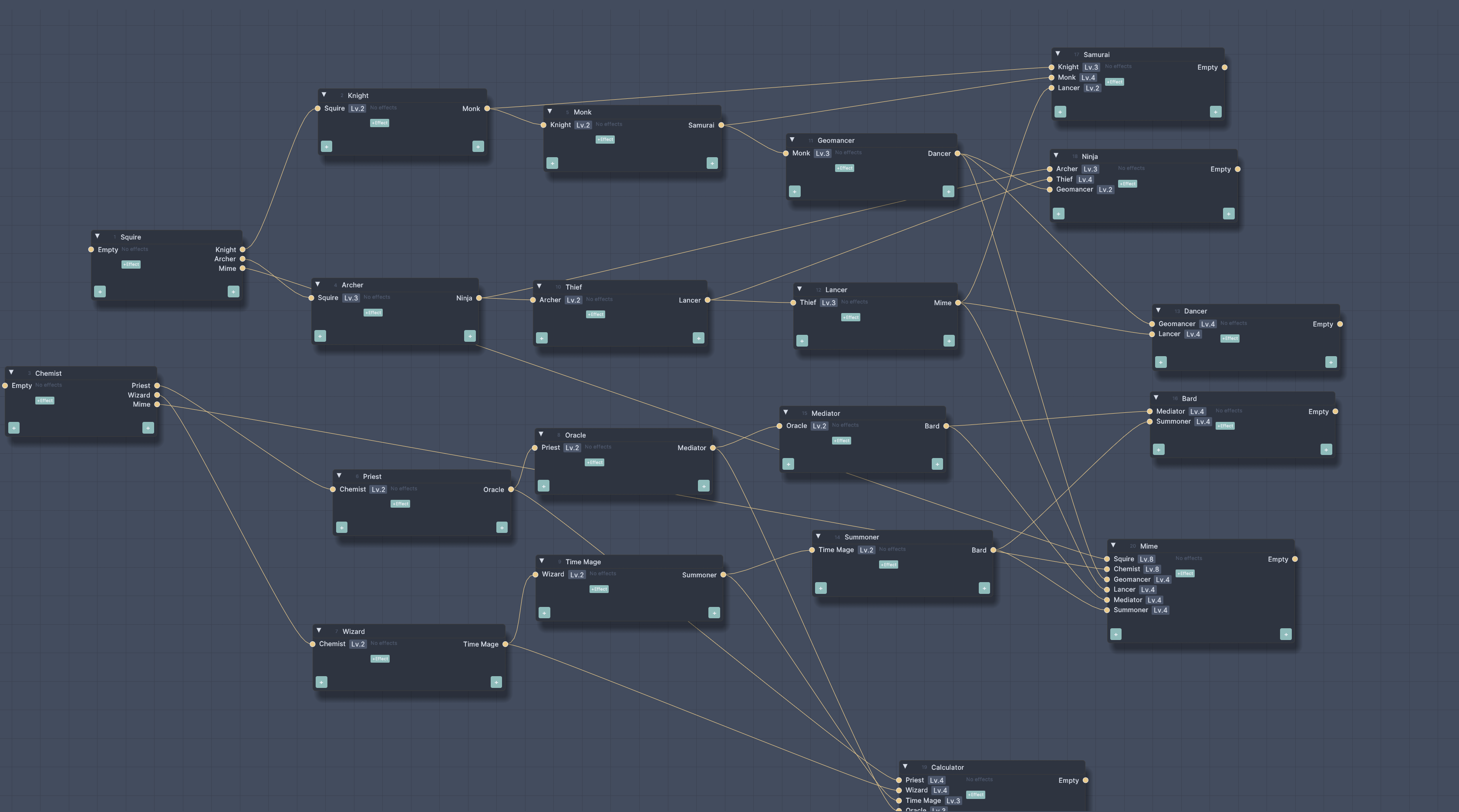Click the bottom-left plus icon on the Archer node
Screen dimensions: 1459x812
coord(320,336)
